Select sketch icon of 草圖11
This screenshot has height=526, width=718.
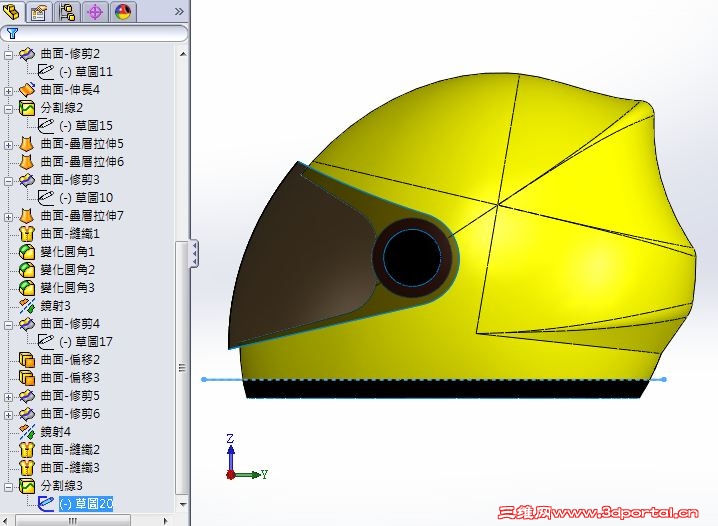coord(45,72)
